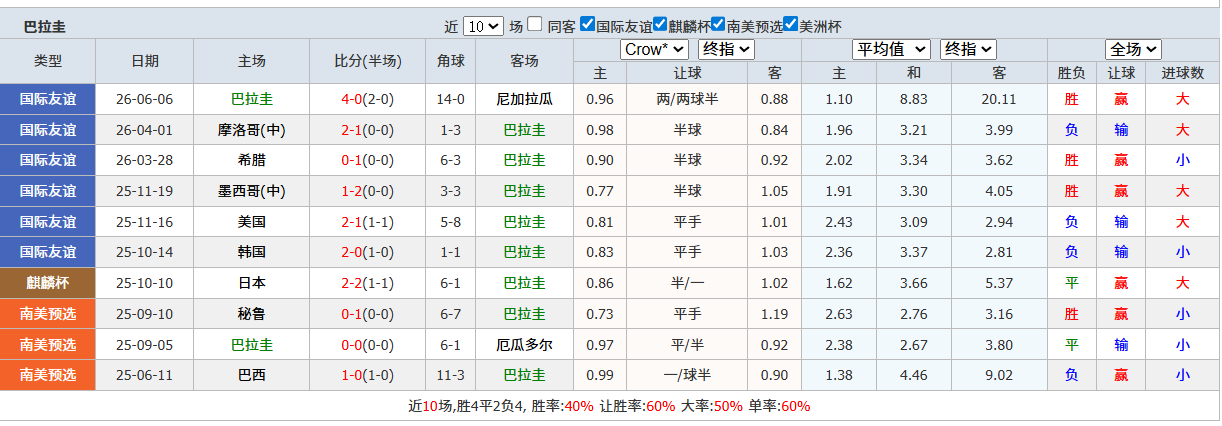
Task: Click the 半/一 handicap value
Action: pos(688,283)
